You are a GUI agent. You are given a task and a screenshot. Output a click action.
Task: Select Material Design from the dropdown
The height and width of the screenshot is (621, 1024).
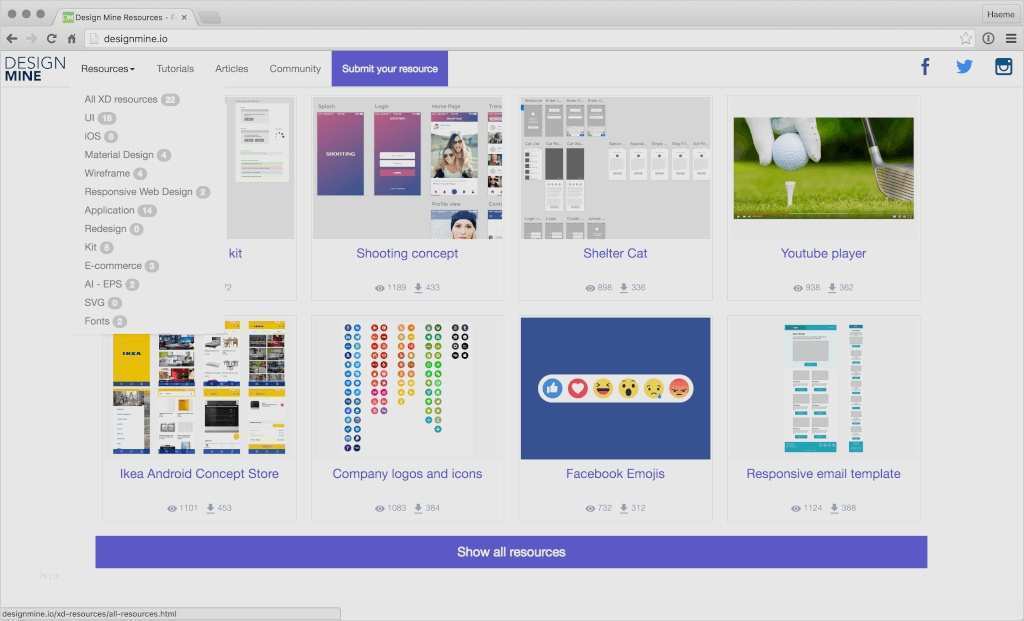coord(119,155)
